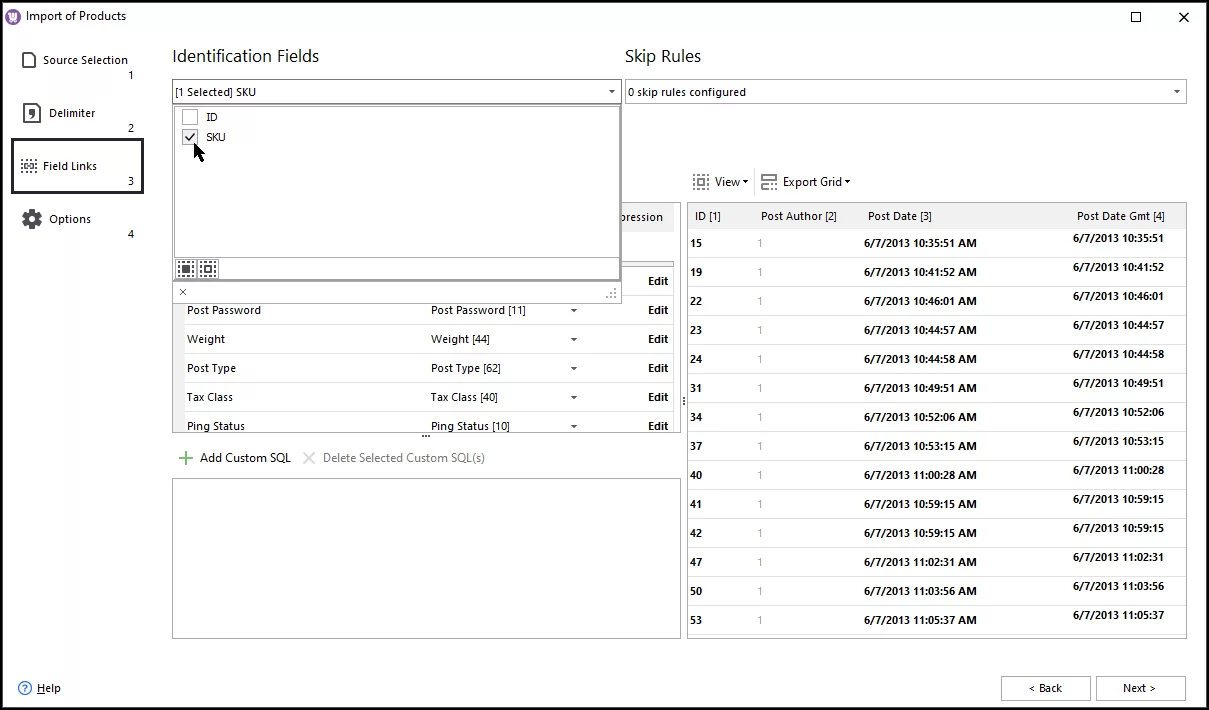1209x710 pixels.
Task: Click the Export Grid icon on the grid toolbar
Action: 769,182
